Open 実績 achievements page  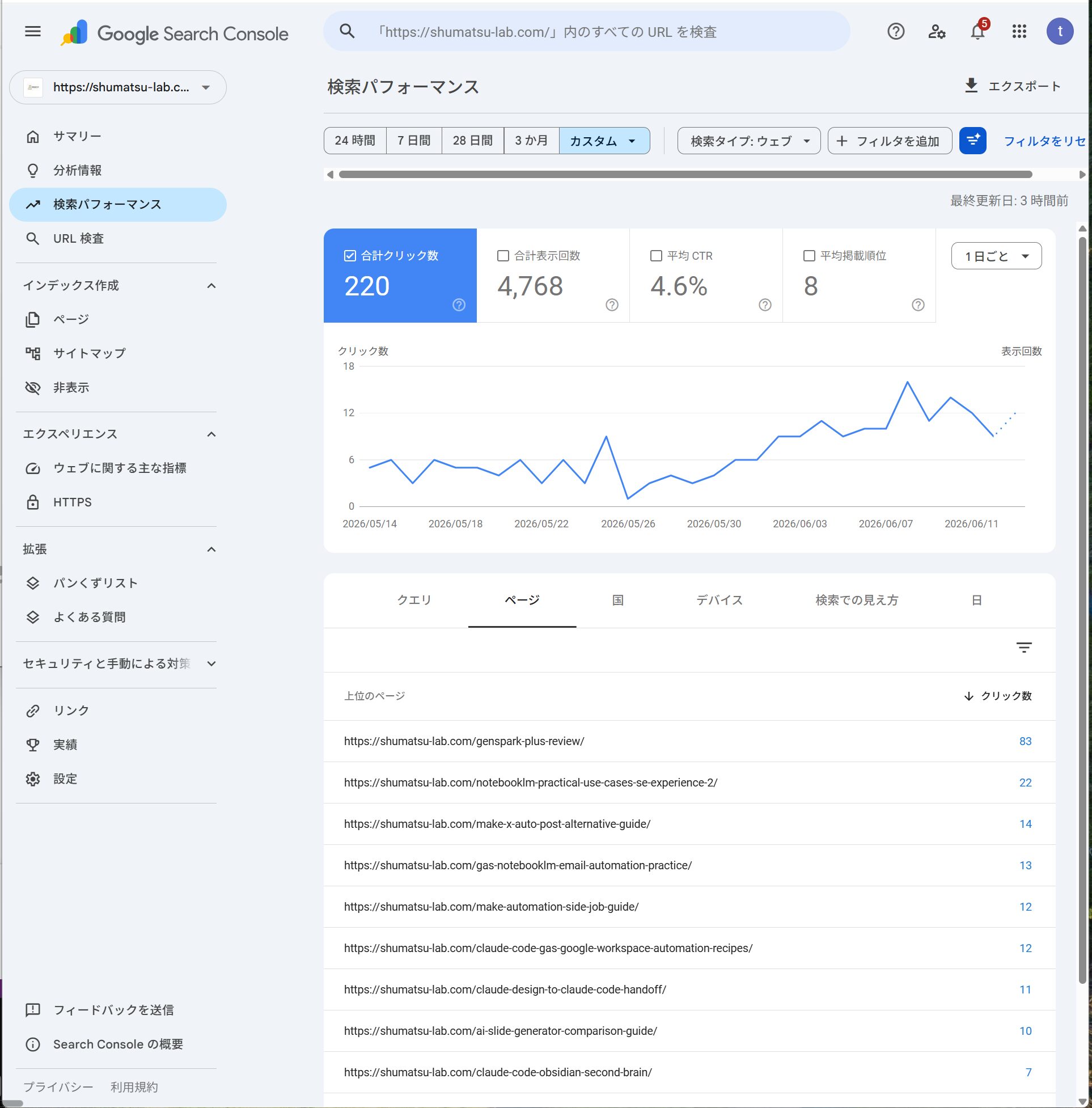point(118,745)
